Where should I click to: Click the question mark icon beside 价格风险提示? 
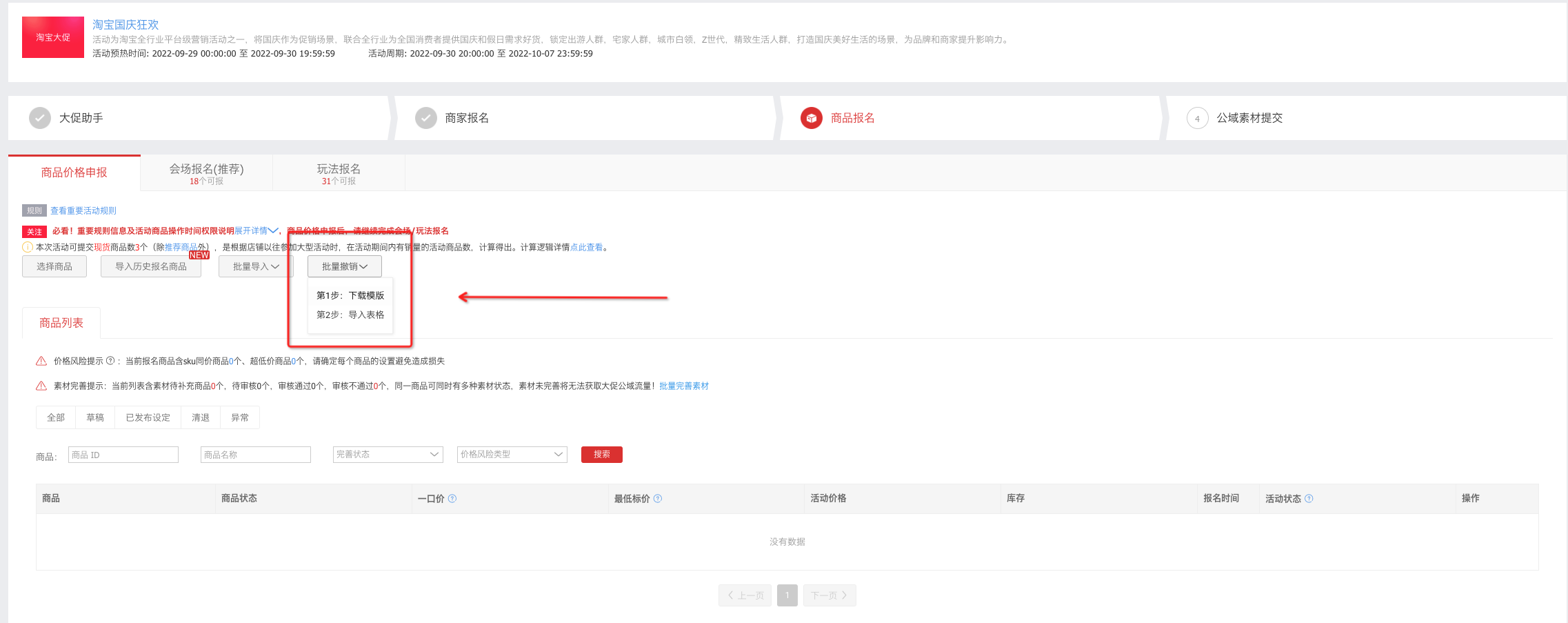pos(110,361)
